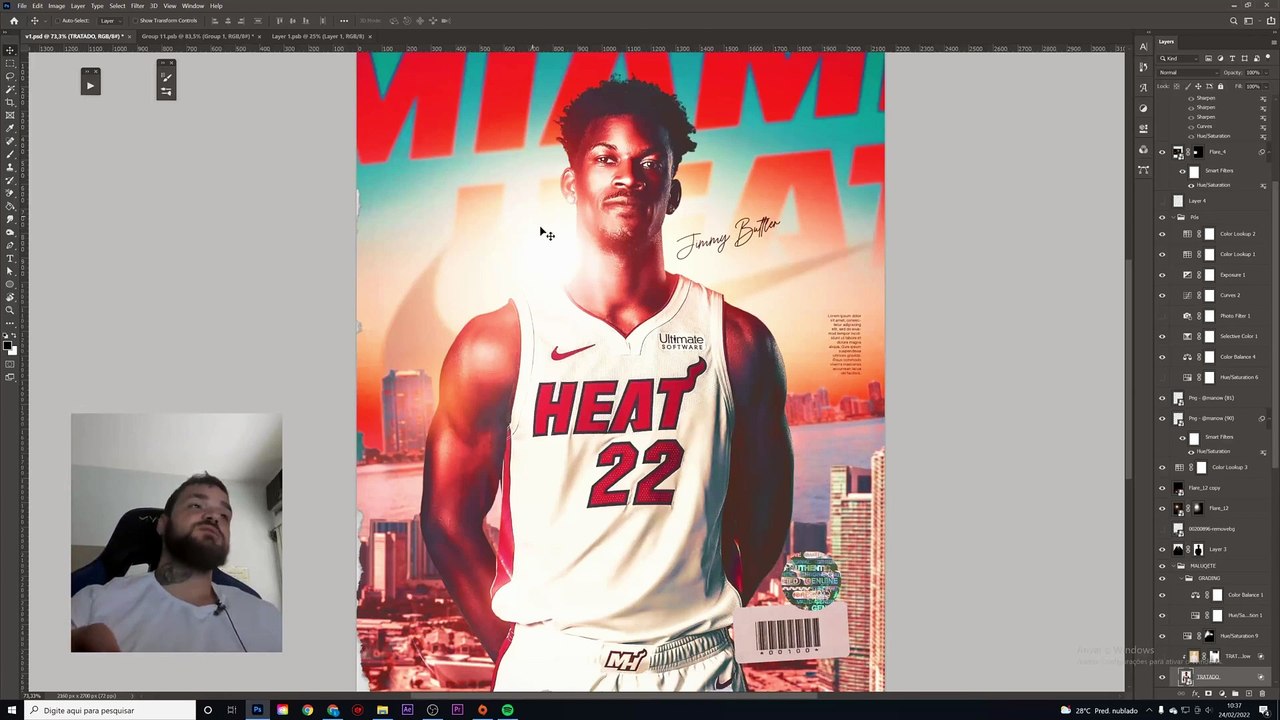The image size is (1280, 720).
Task: Select the Move tool in the toolbar
Action: (10, 50)
